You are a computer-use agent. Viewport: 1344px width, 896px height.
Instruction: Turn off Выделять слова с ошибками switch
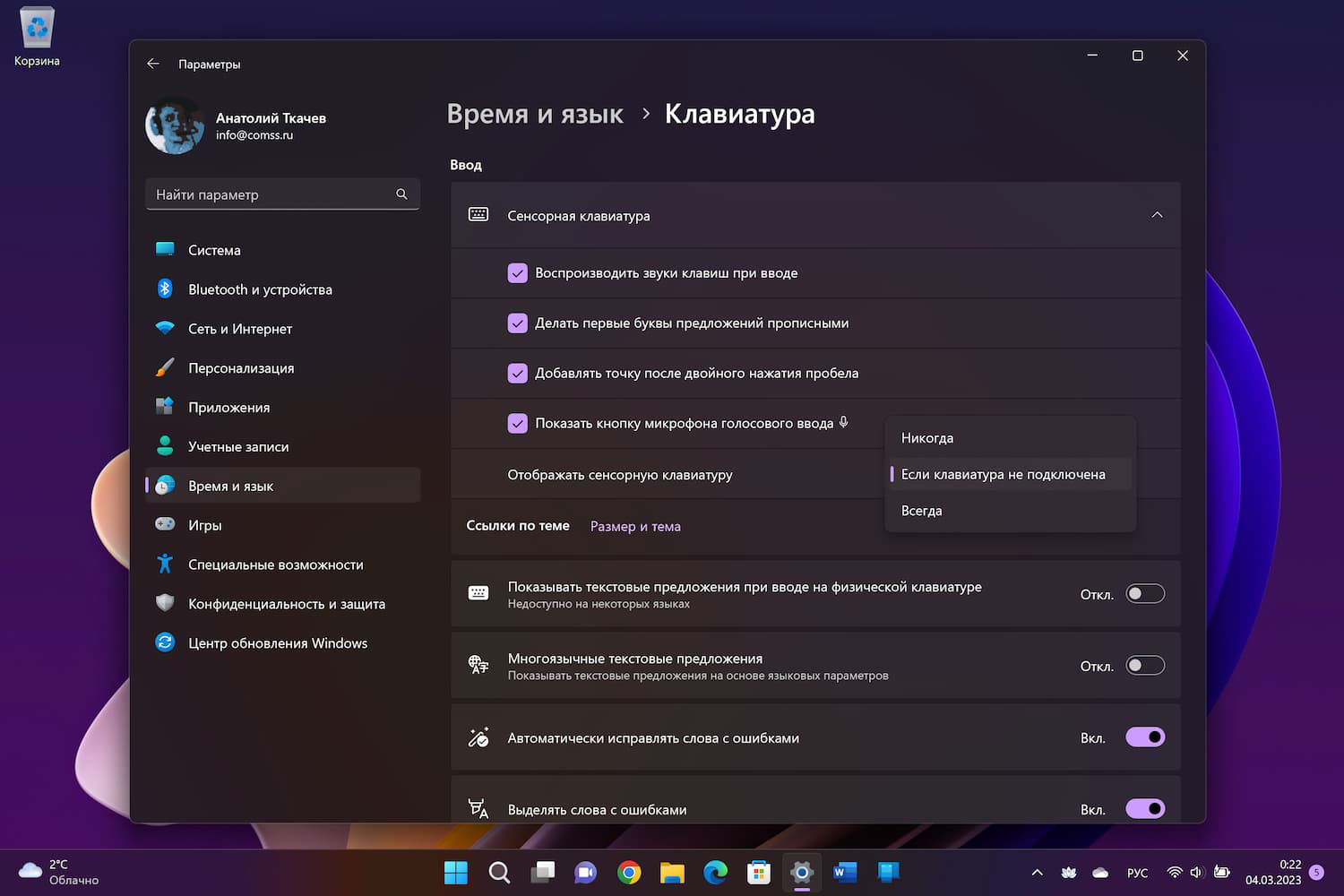[x=1145, y=809]
